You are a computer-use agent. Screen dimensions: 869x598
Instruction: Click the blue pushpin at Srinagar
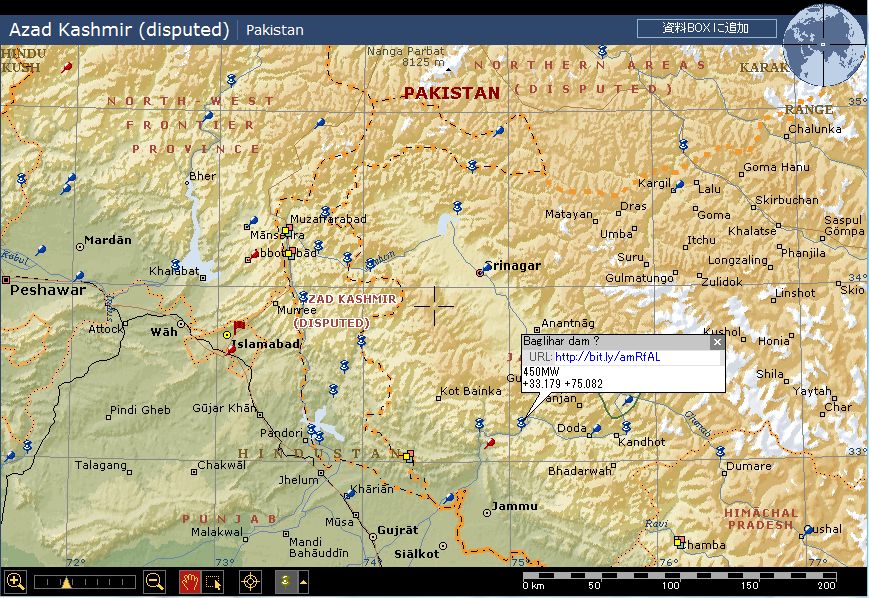[486, 268]
